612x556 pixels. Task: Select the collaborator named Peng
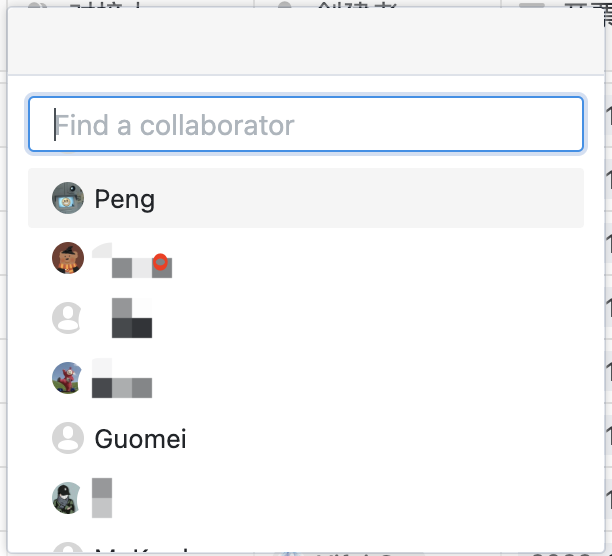(x=306, y=198)
